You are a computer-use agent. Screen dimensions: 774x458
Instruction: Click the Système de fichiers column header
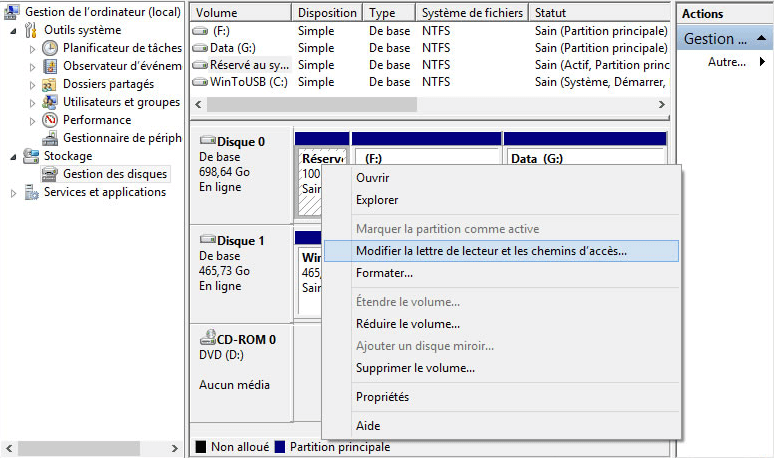[470, 13]
